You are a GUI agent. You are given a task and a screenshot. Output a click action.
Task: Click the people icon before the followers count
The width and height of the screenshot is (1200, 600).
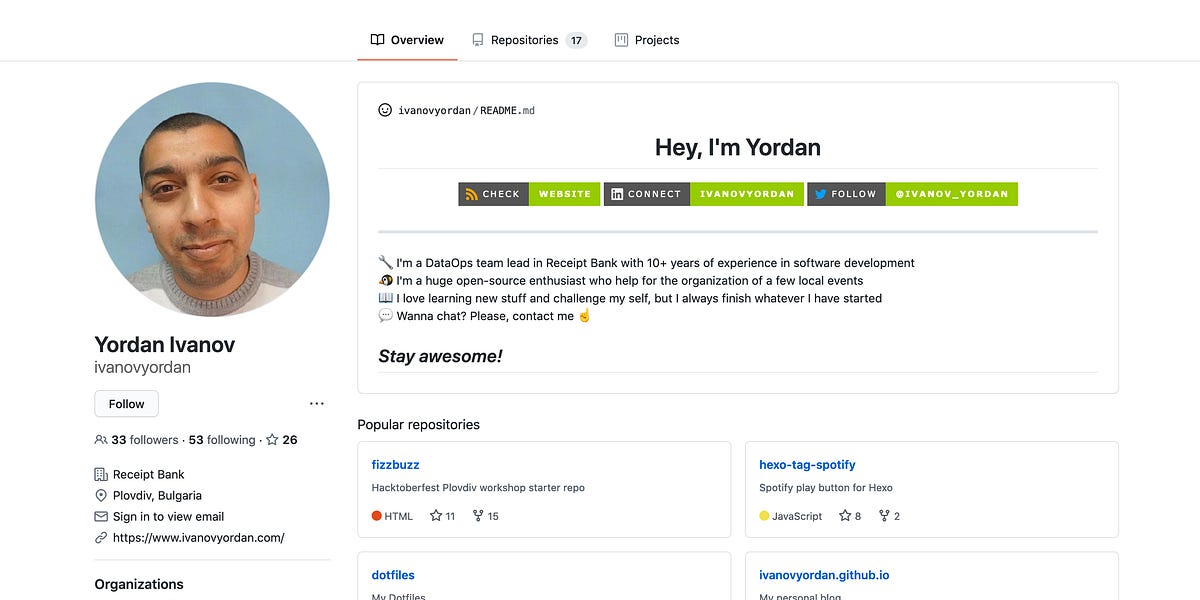(x=100, y=439)
